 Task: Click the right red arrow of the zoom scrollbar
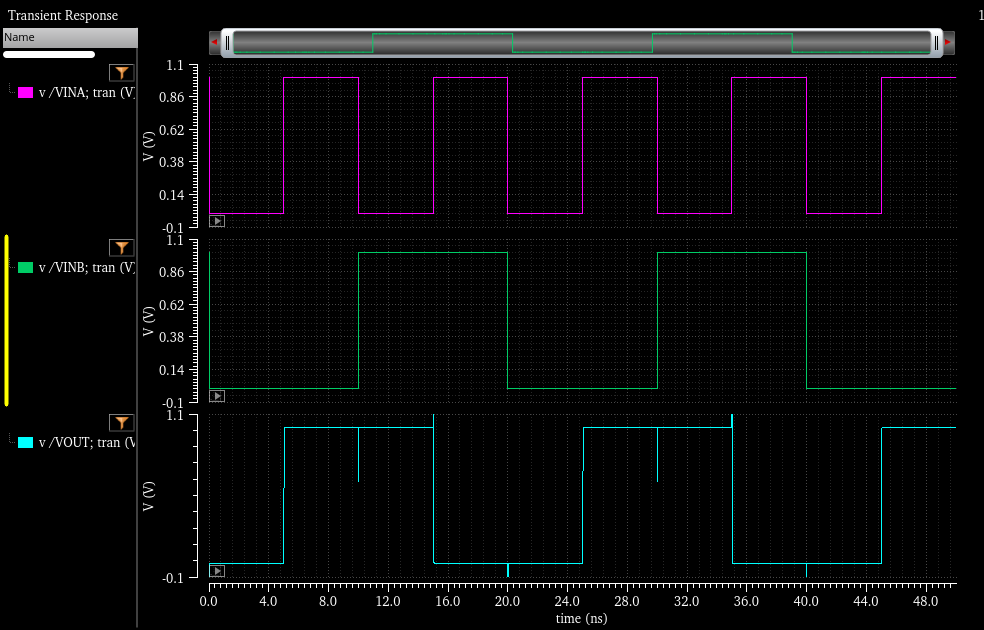(948, 43)
